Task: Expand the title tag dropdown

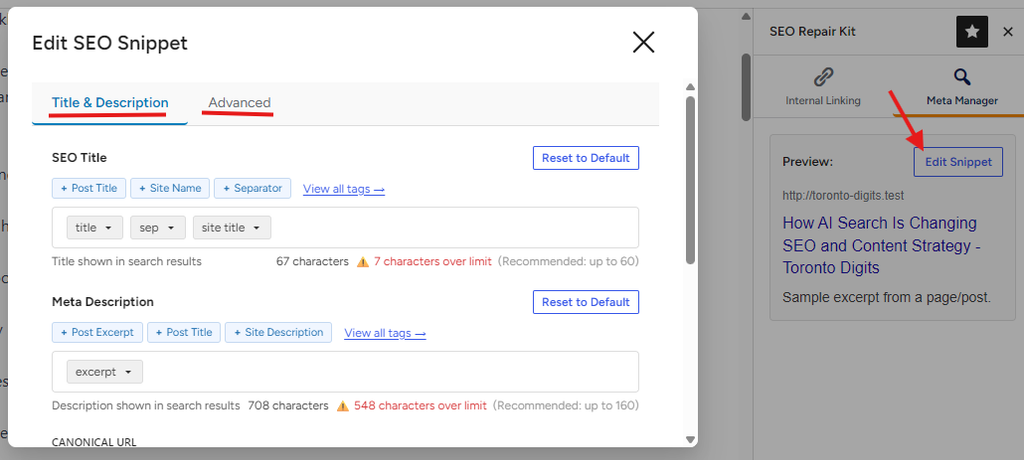Action: 94,228
